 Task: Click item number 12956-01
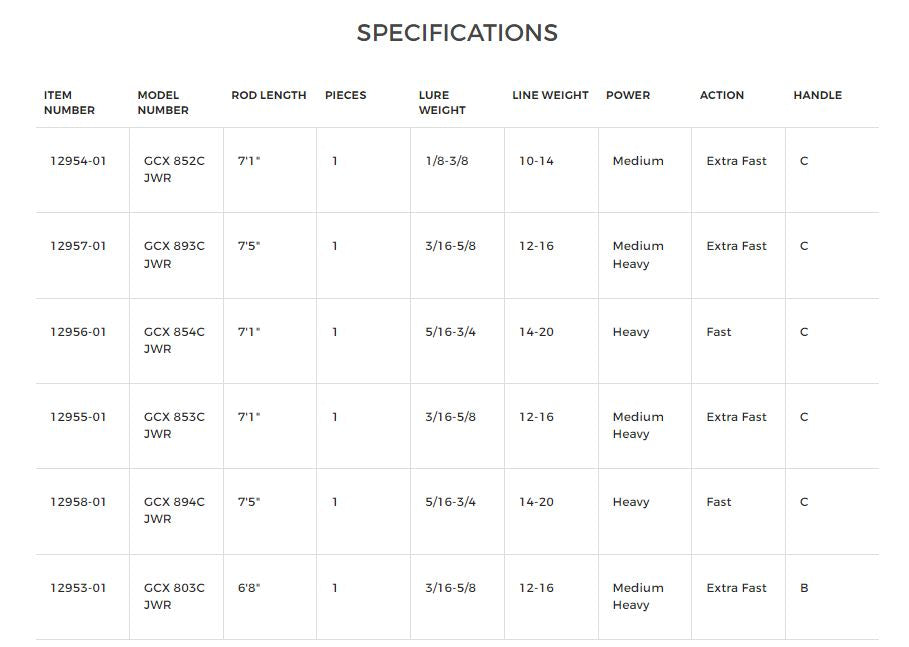pyautogui.click(x=78, y=332)
